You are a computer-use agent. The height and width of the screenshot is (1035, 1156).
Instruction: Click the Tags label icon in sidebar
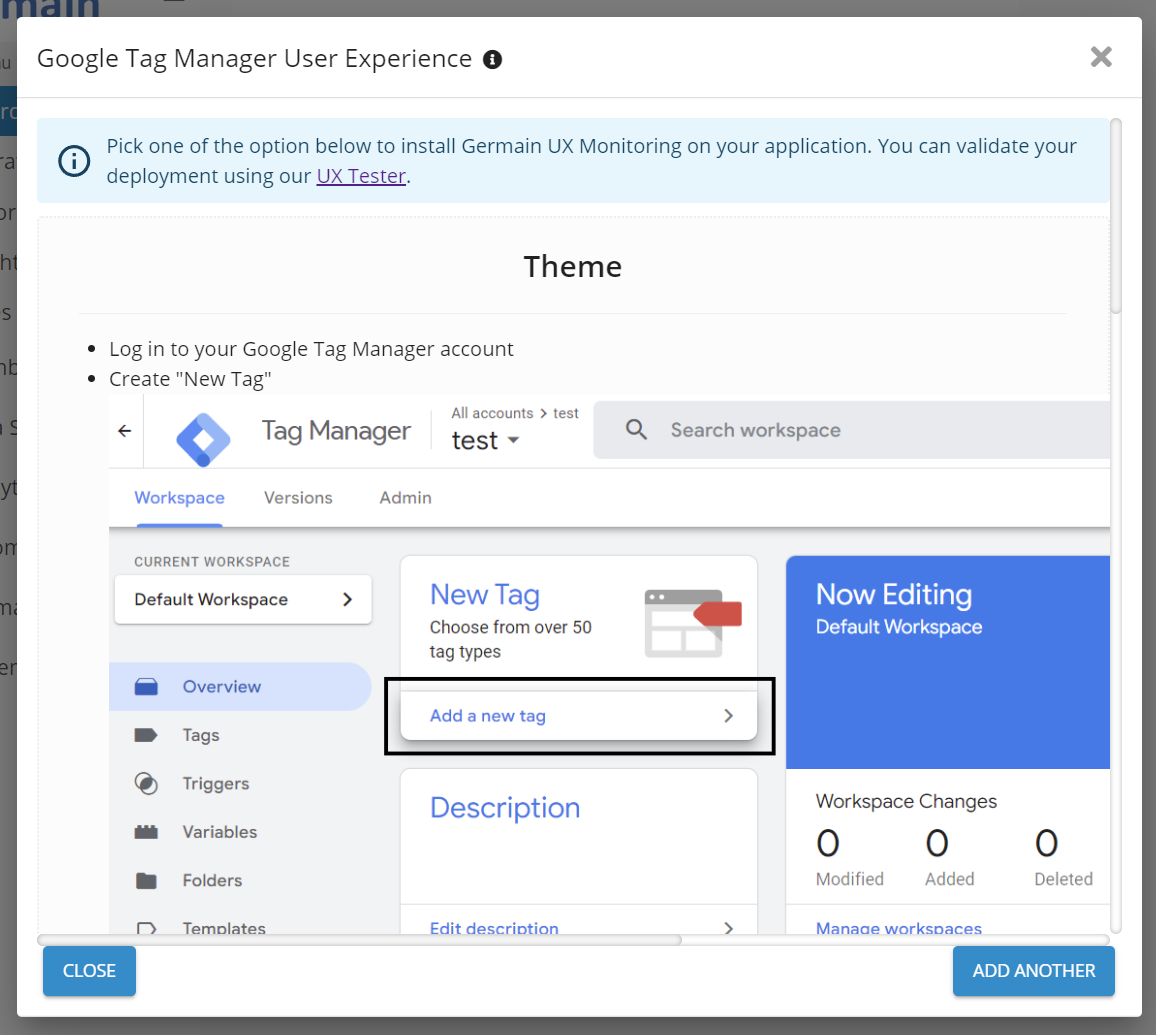pos(146,735)
